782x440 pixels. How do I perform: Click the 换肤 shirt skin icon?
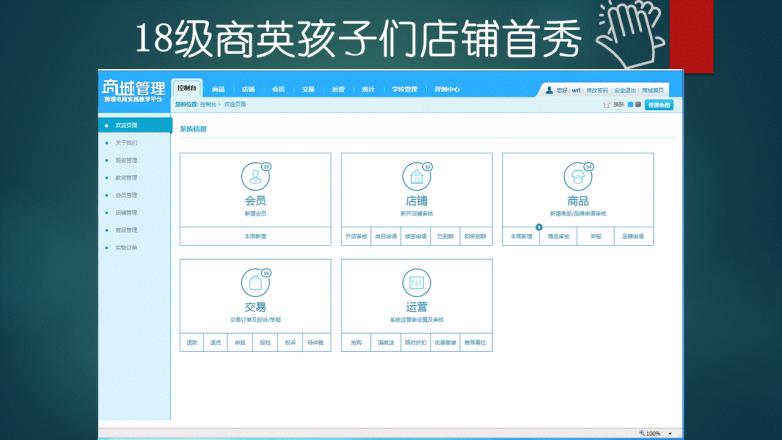tap(606, 104)
